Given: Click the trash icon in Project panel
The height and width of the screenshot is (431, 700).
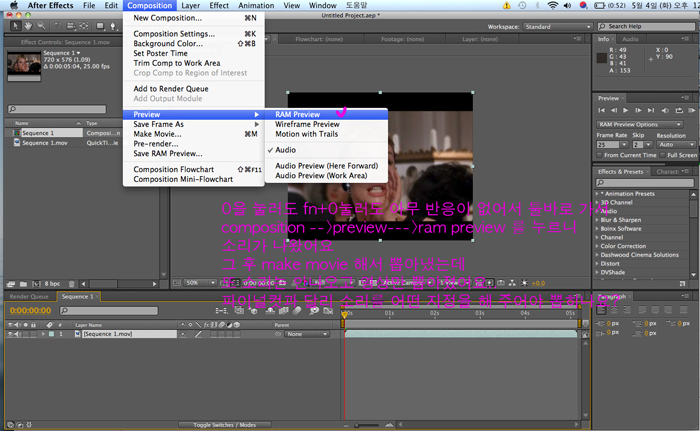Looking at the screenshot, I should coord(71,284).
